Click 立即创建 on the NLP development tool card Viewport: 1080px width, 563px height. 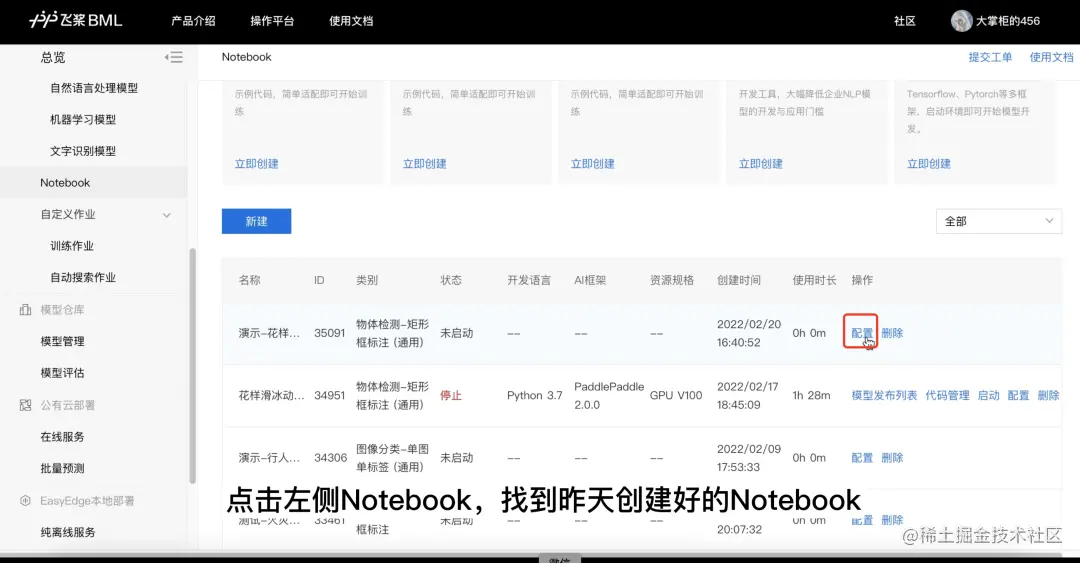[760, 163]
